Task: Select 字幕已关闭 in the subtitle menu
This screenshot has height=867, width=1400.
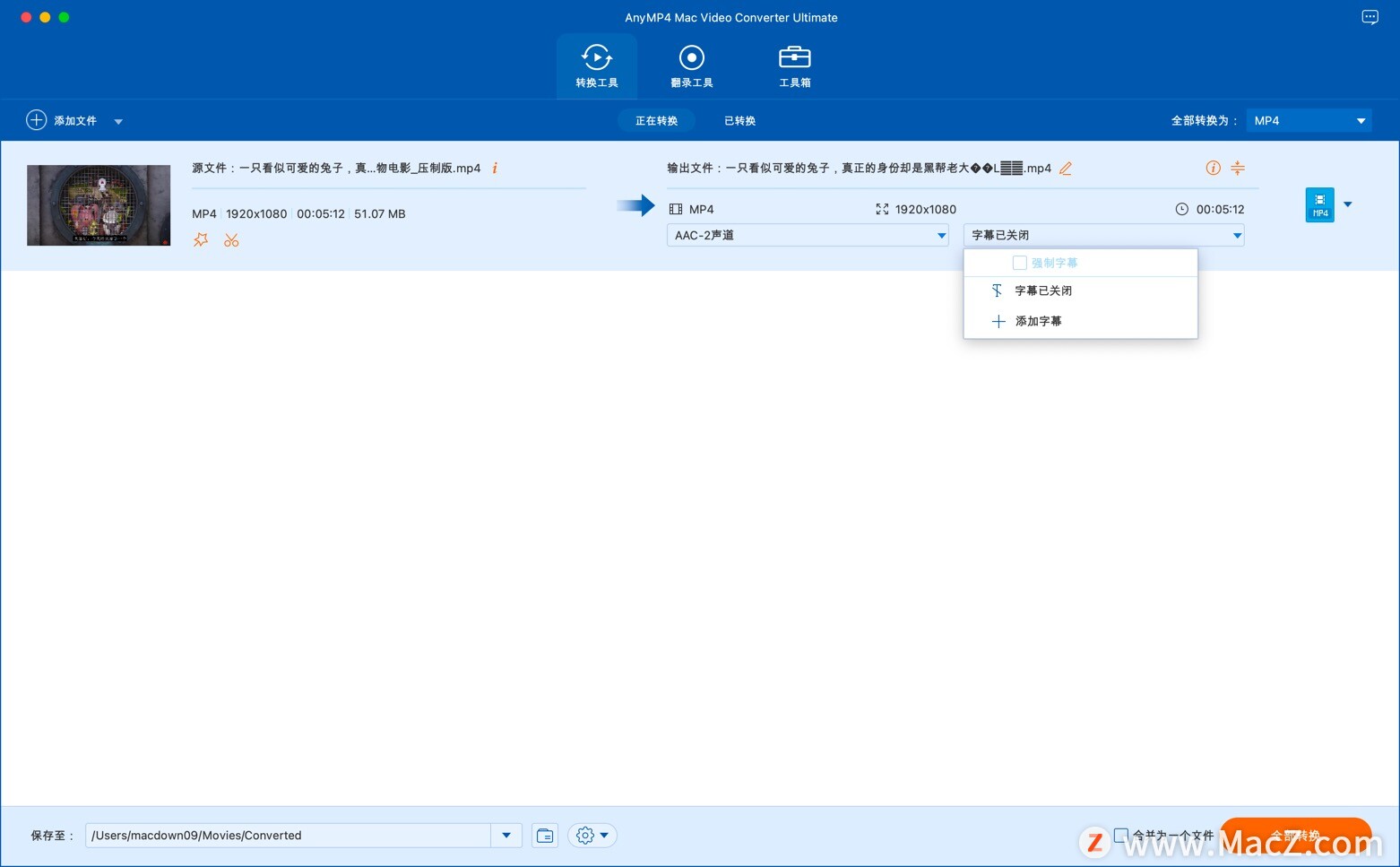Action: point(1042,290)
